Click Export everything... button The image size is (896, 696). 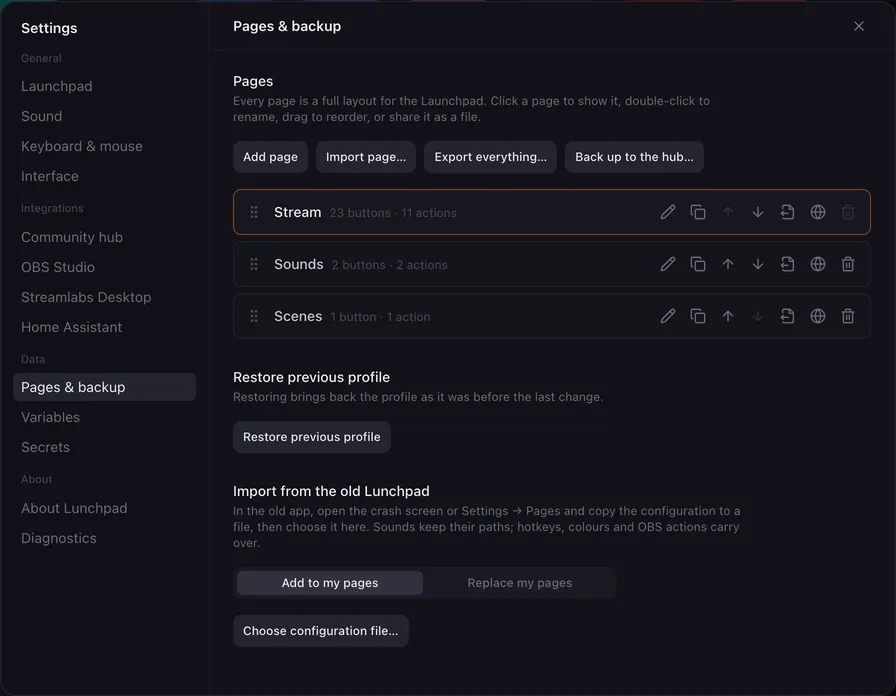pyautogui.click(x=490, y=157)
